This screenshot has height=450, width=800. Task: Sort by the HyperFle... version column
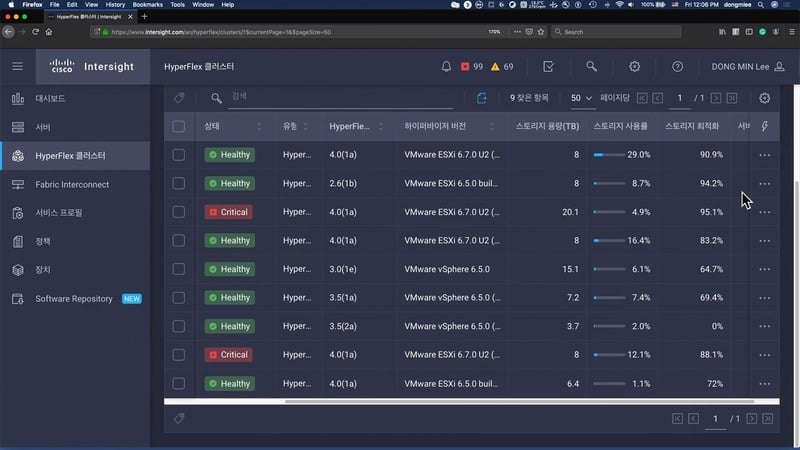coord(381,126)
